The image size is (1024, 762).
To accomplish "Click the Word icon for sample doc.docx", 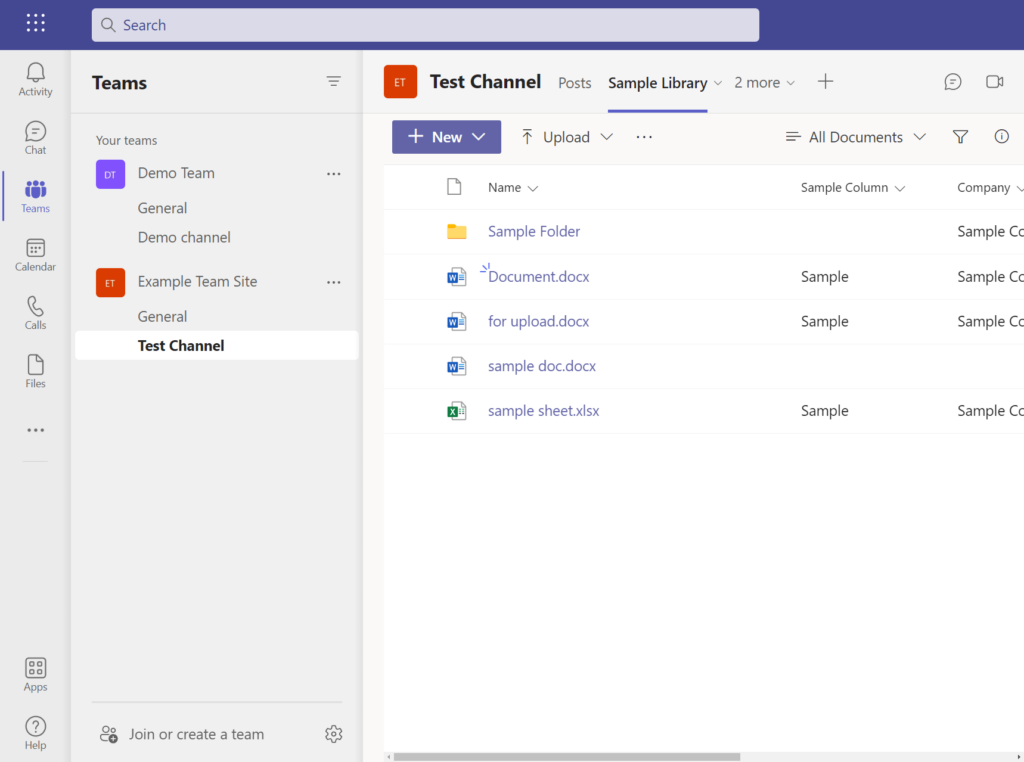I will (456, 366).
